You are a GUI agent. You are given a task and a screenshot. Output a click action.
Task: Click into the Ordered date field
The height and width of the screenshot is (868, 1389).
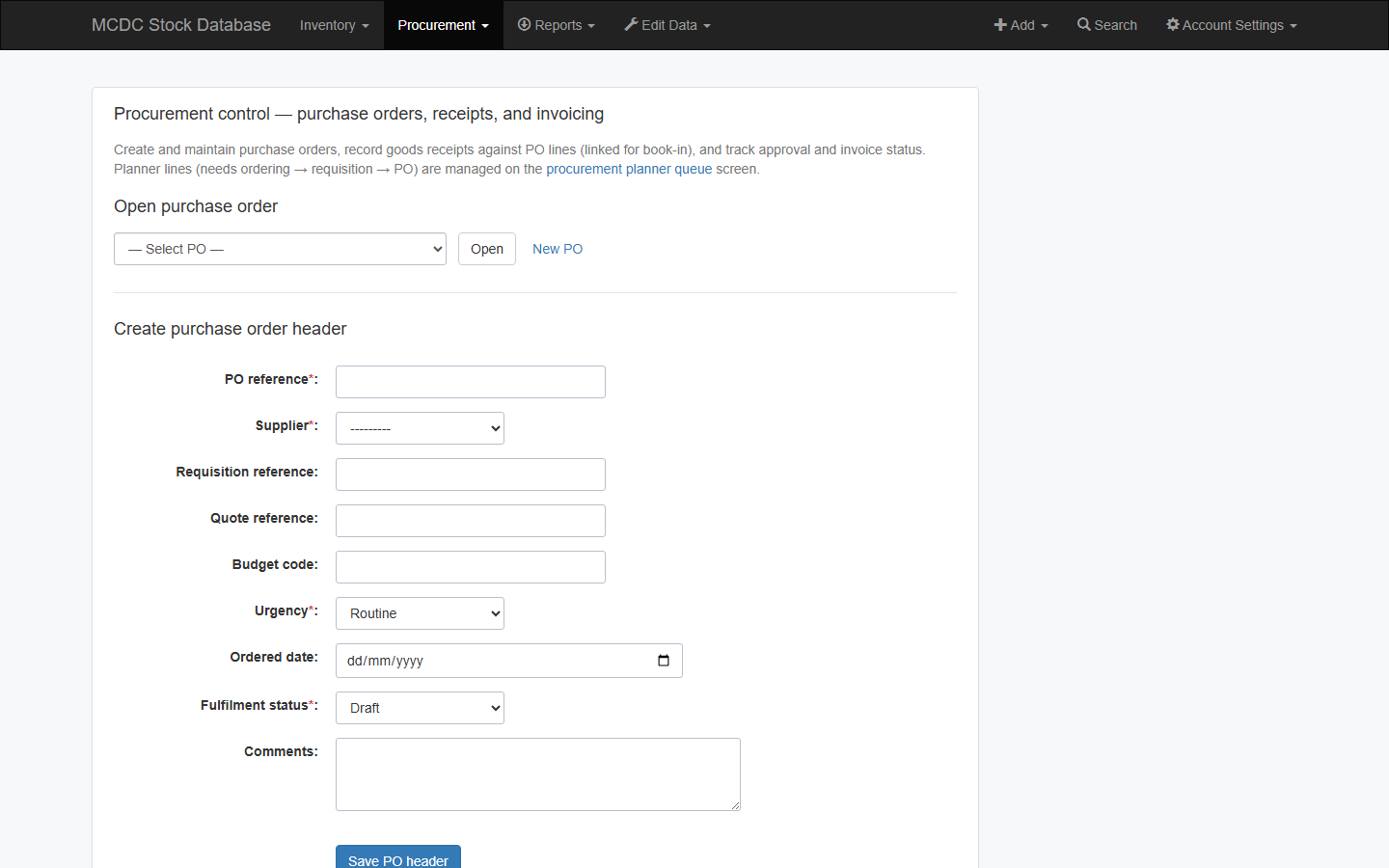click(509, 661)
